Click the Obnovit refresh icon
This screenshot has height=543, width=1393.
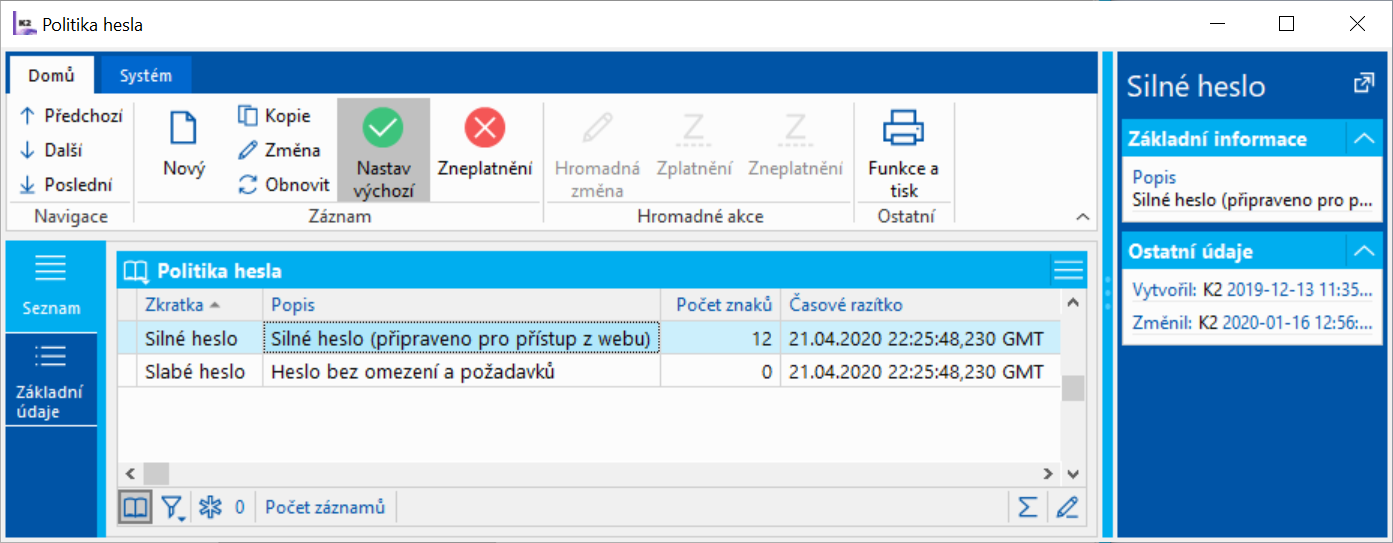pos(248,184)
